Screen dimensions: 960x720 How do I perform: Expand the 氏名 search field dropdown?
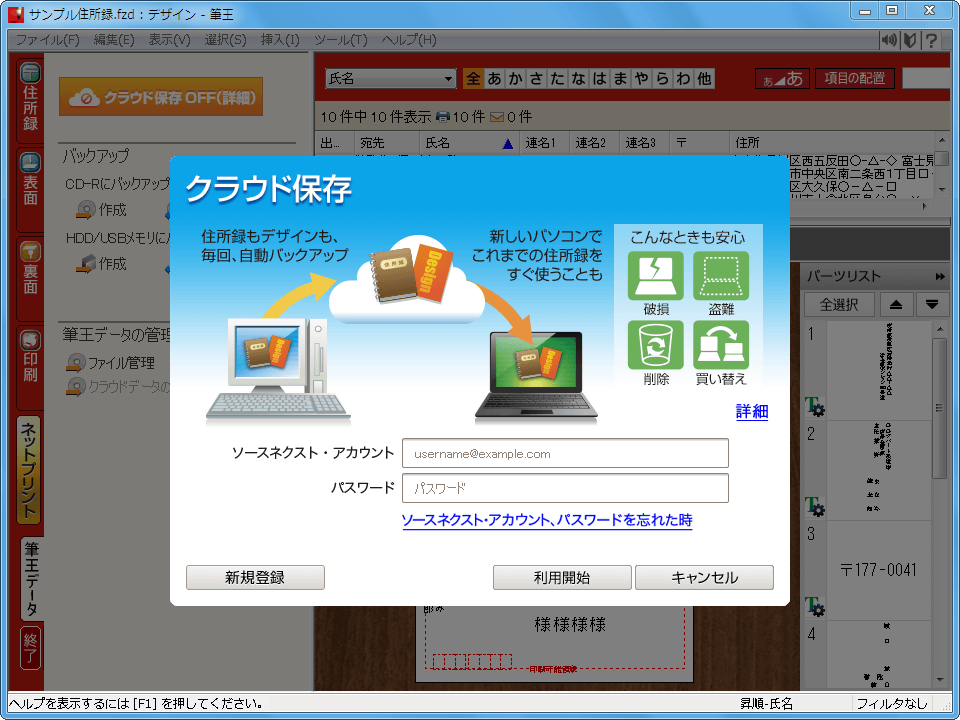[x=448, y=78]
